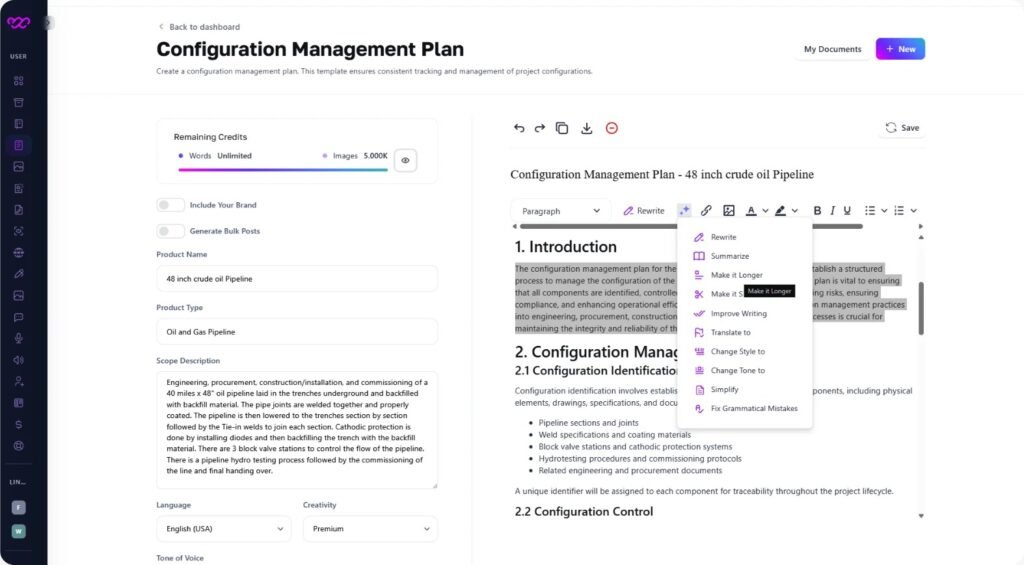Select Fix Grammatical Mistakes menu option
1024x565 pixels.
(x=744, y=408)
